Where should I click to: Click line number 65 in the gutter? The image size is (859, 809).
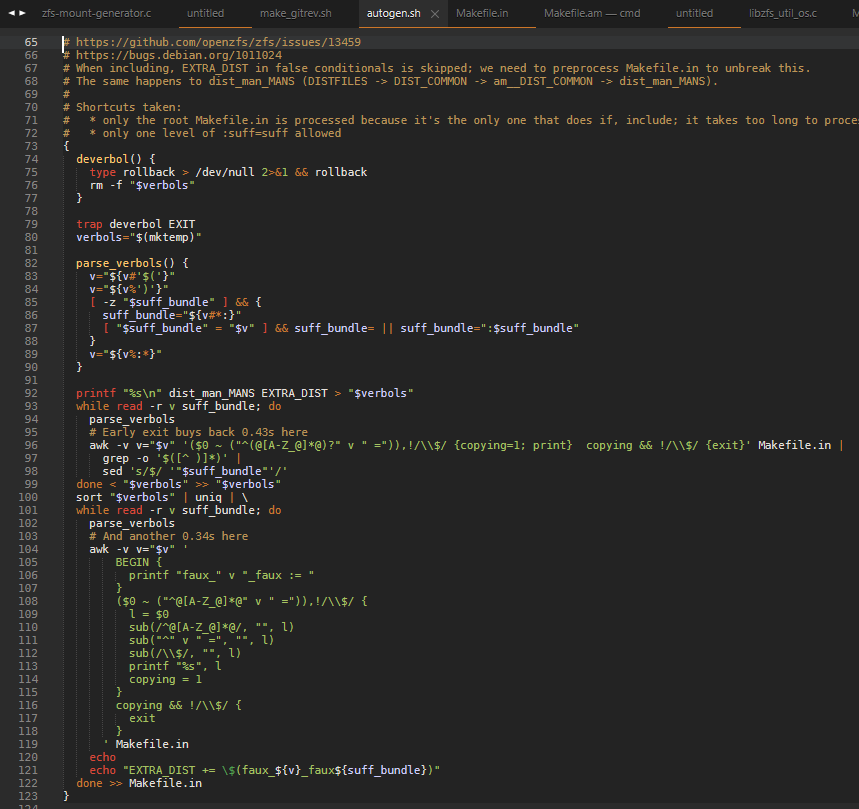(31, 42)
